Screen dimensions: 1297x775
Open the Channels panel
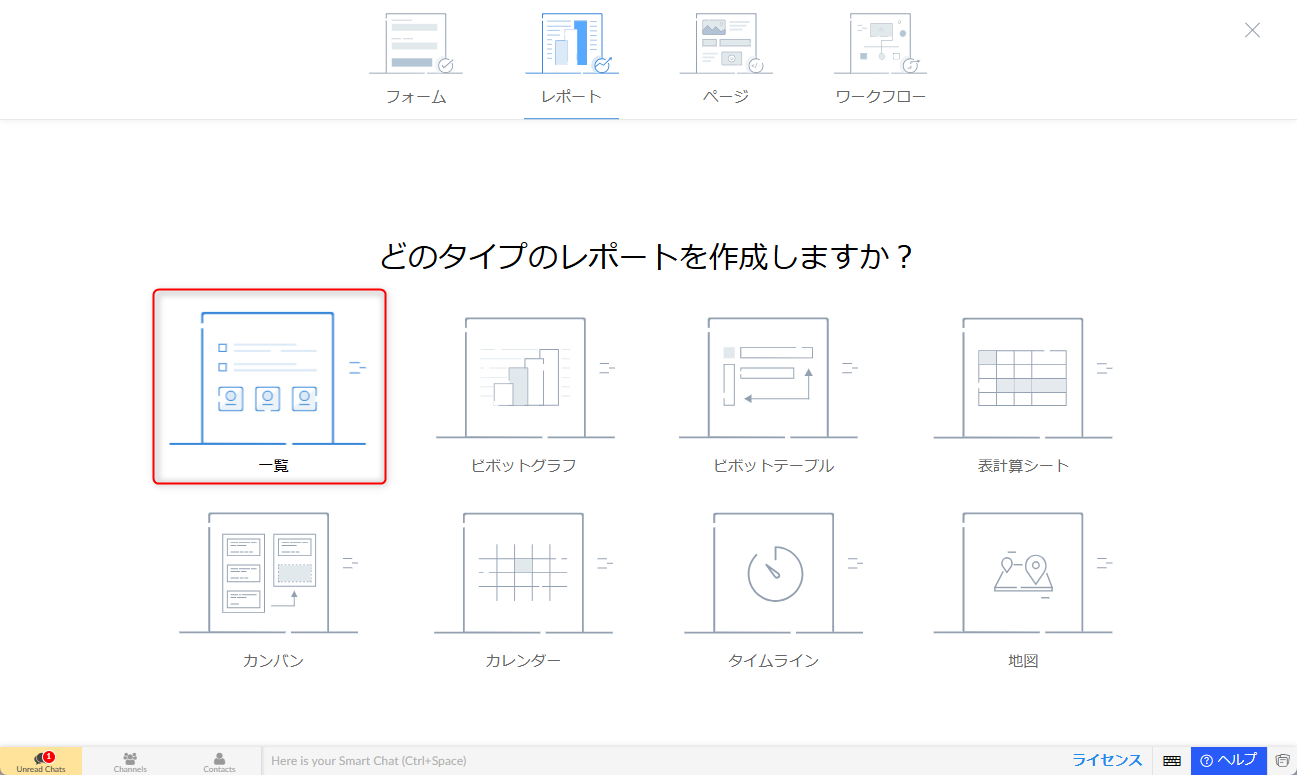[x=130, y=762]
